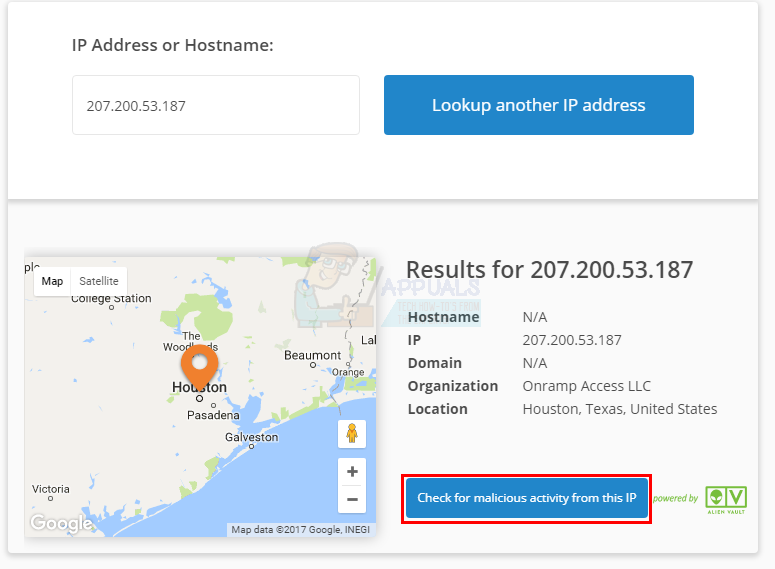Viewport: 775px width, 569px height.
Task: Focus the IP Address or Hostname field
Action: 215,105
